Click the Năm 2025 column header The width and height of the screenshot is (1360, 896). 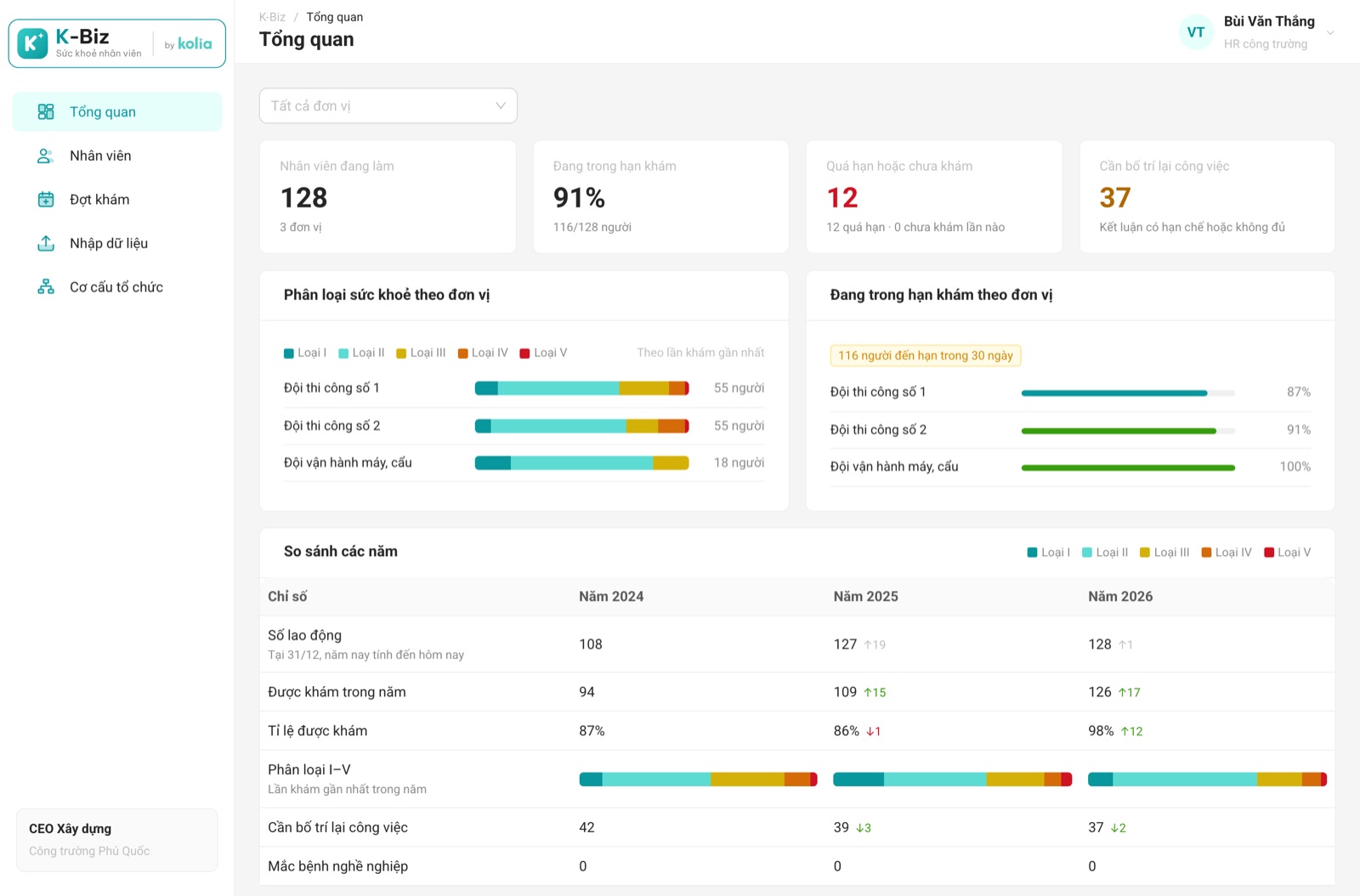coord(865,597)
